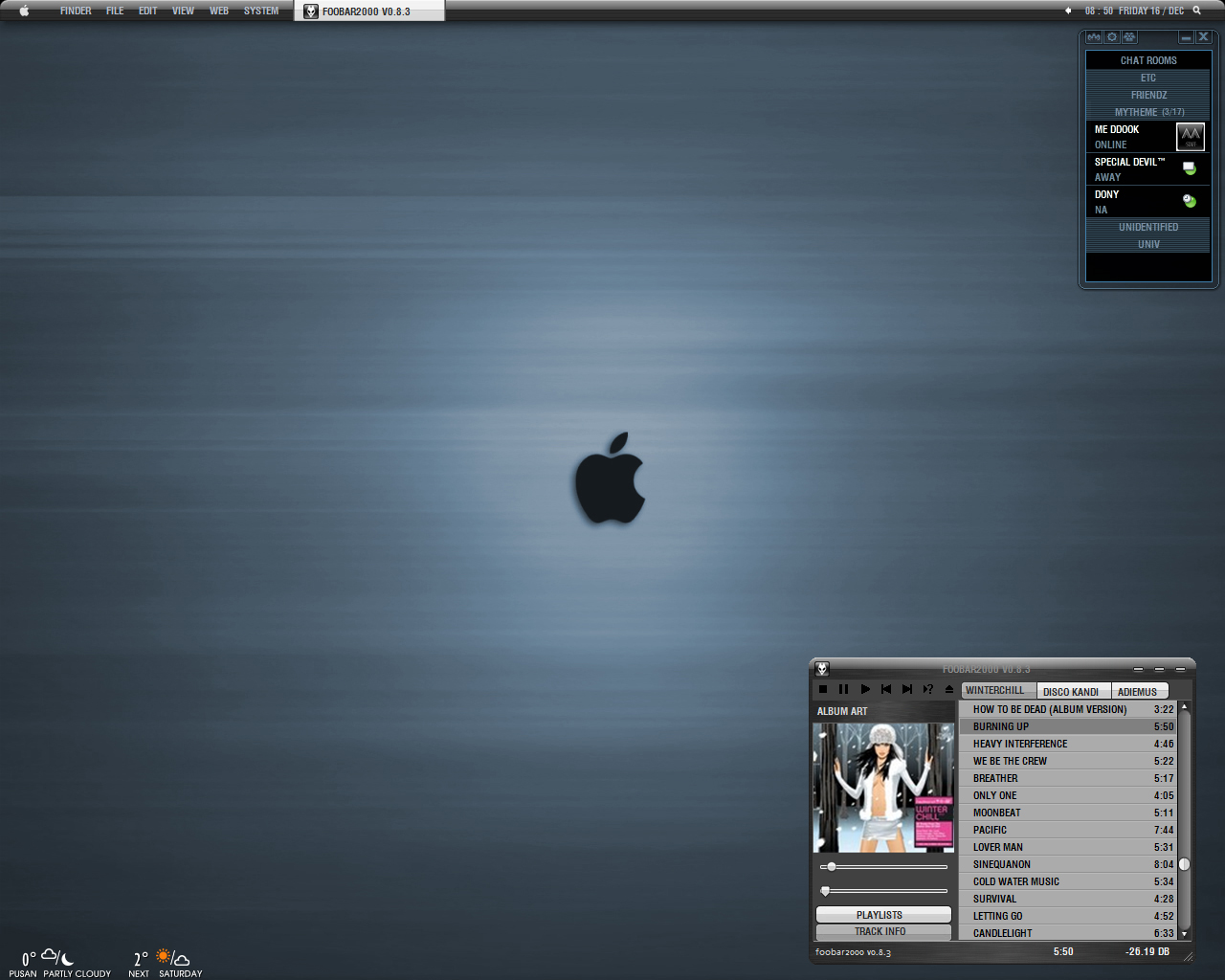Click the resize grip in player corner

(1188, 955)
